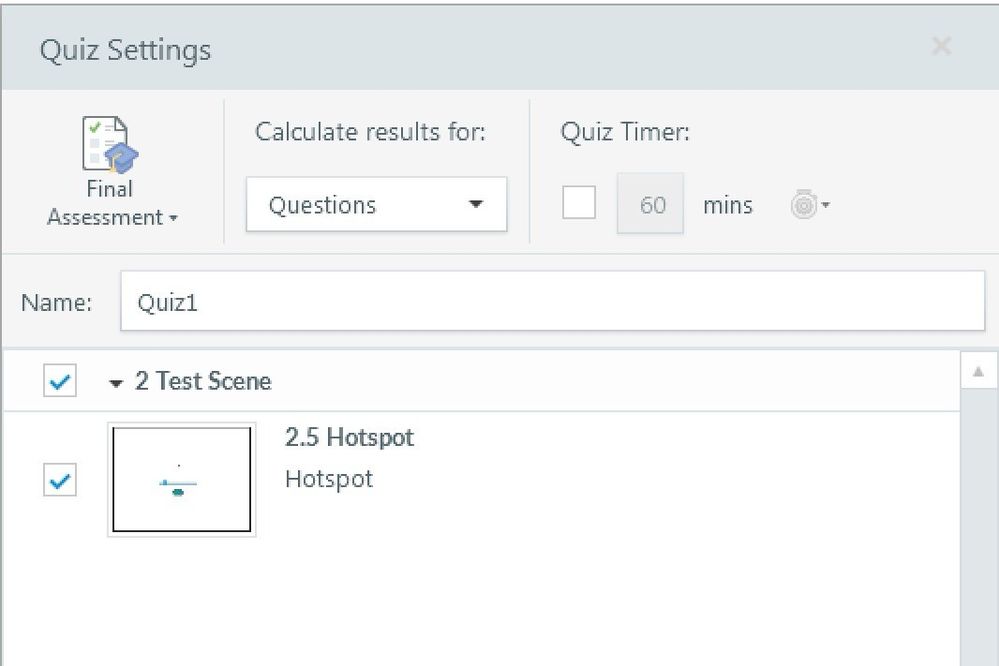Select the 2 Test Scene heading text

coord(203,381)
